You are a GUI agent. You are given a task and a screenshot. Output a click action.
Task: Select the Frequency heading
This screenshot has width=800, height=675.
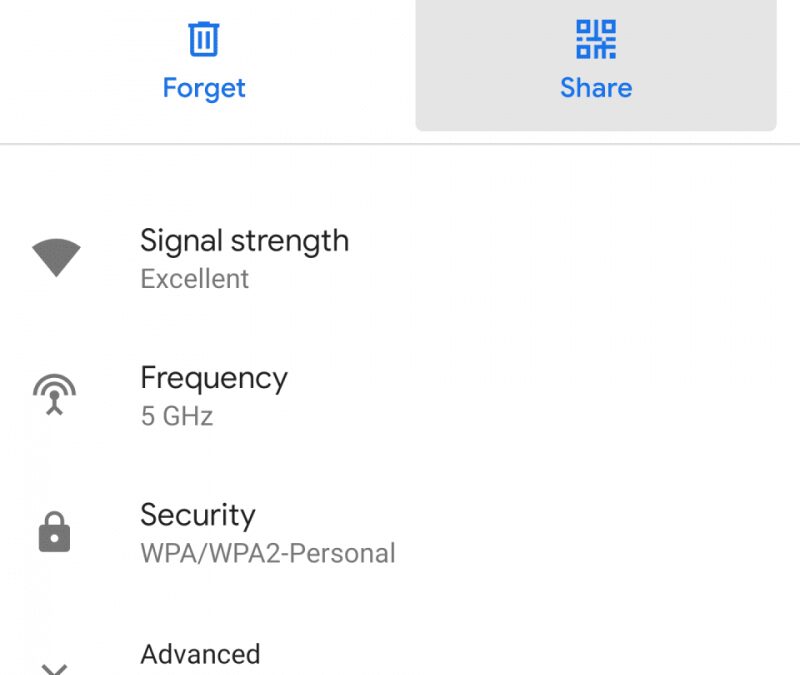tap(214, 378)
